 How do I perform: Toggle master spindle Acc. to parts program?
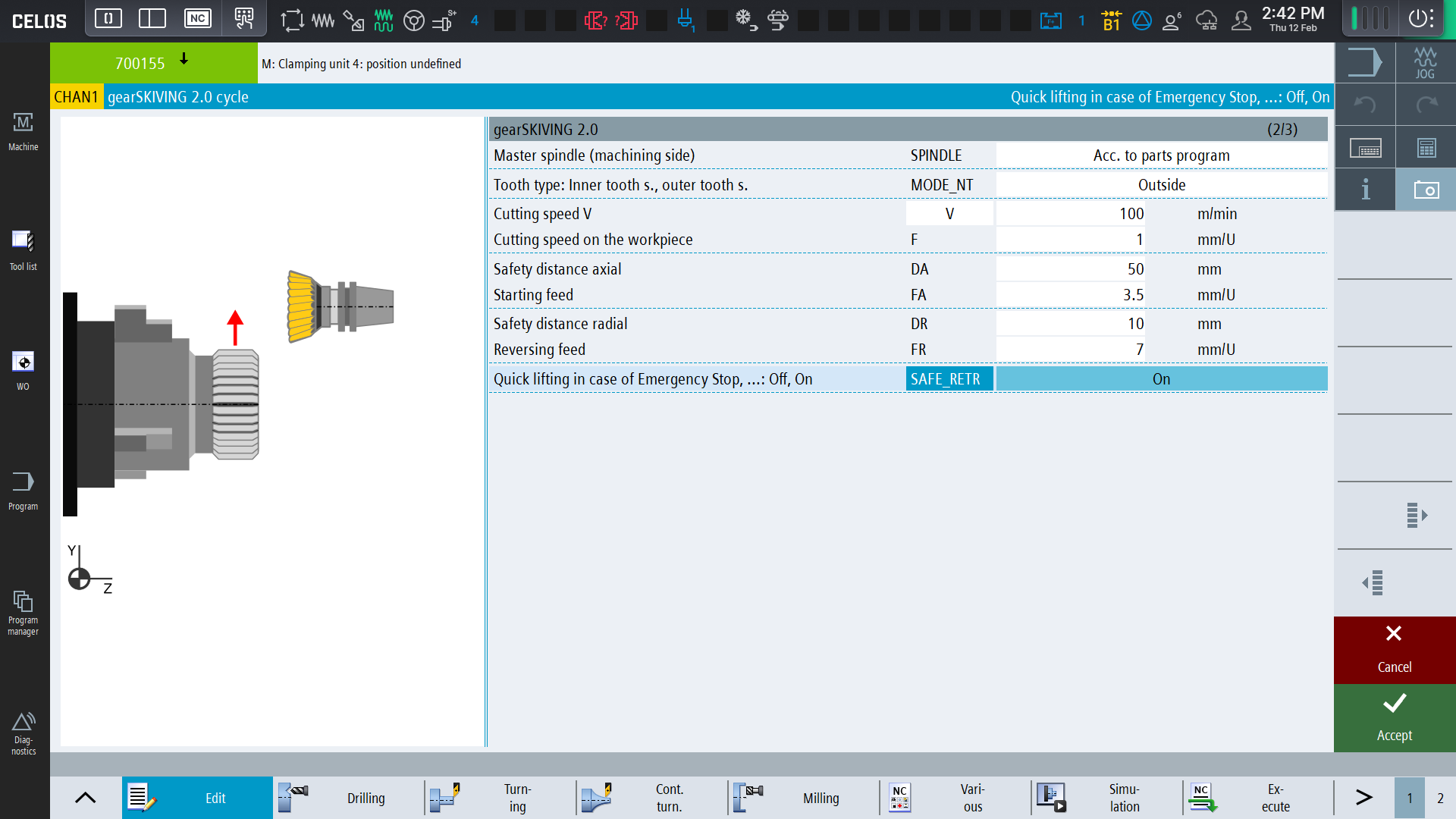(1161, 155)
